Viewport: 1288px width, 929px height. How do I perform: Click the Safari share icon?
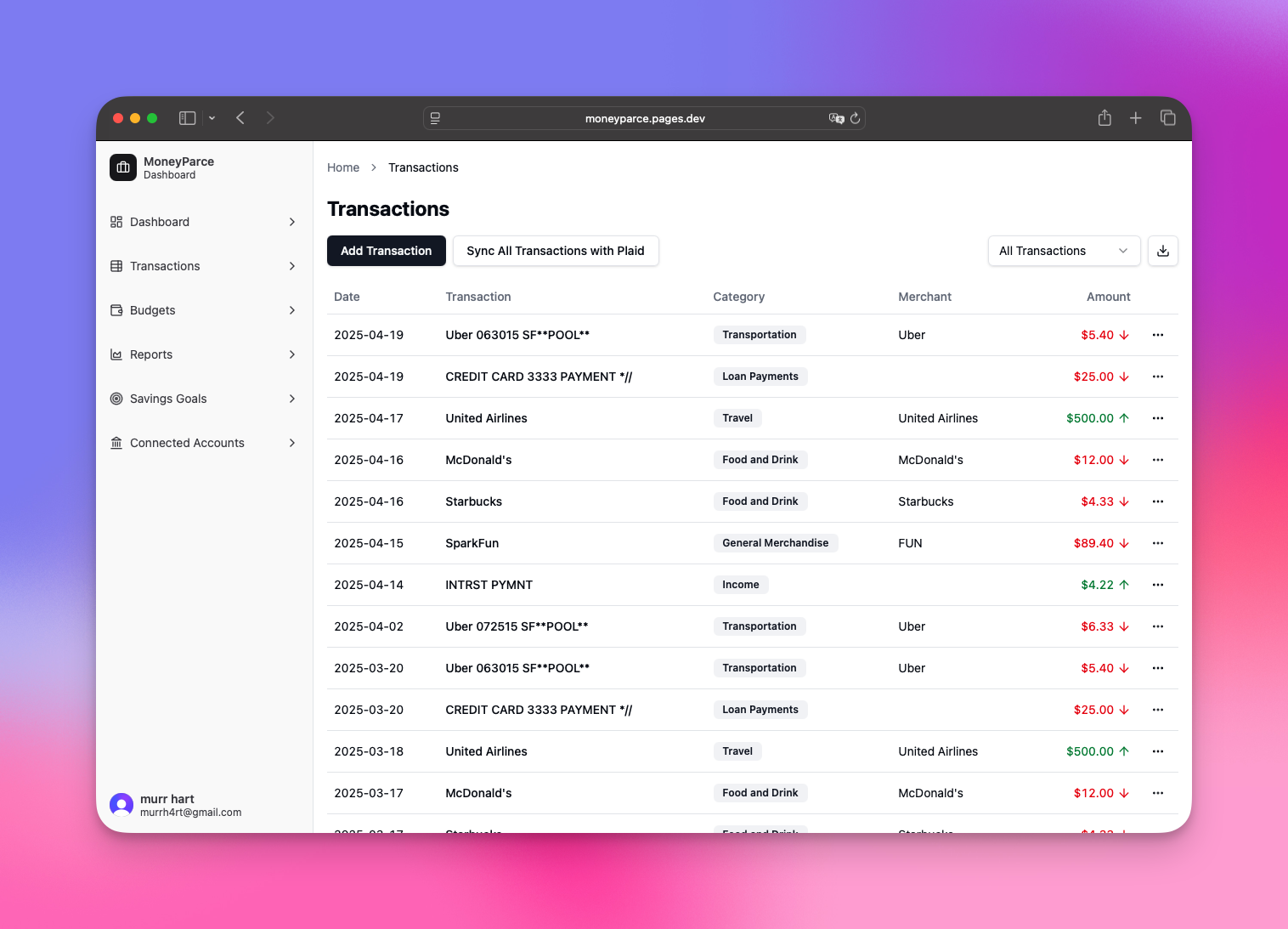click(1104, 118)
